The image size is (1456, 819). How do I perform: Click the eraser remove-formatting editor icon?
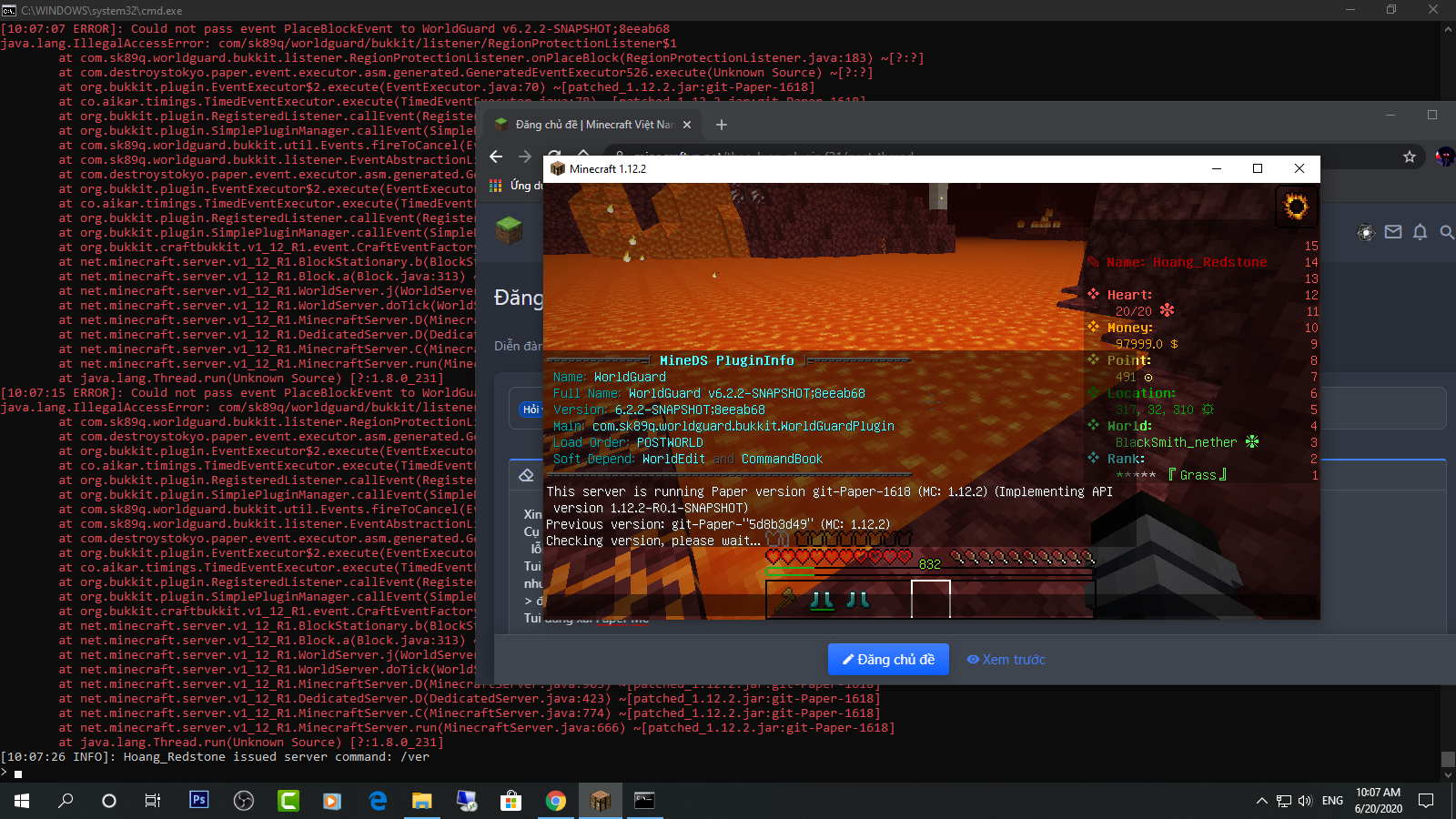click(526, 475)
